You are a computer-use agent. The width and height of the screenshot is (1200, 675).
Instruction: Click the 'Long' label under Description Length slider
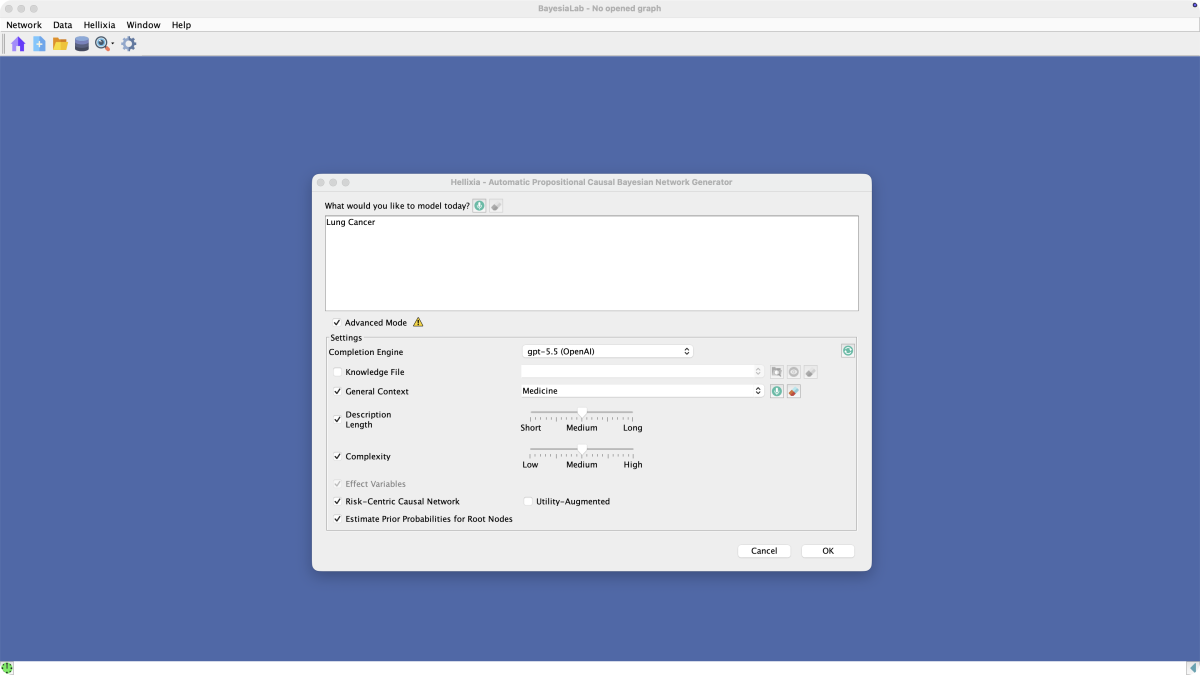pos(633,428)
